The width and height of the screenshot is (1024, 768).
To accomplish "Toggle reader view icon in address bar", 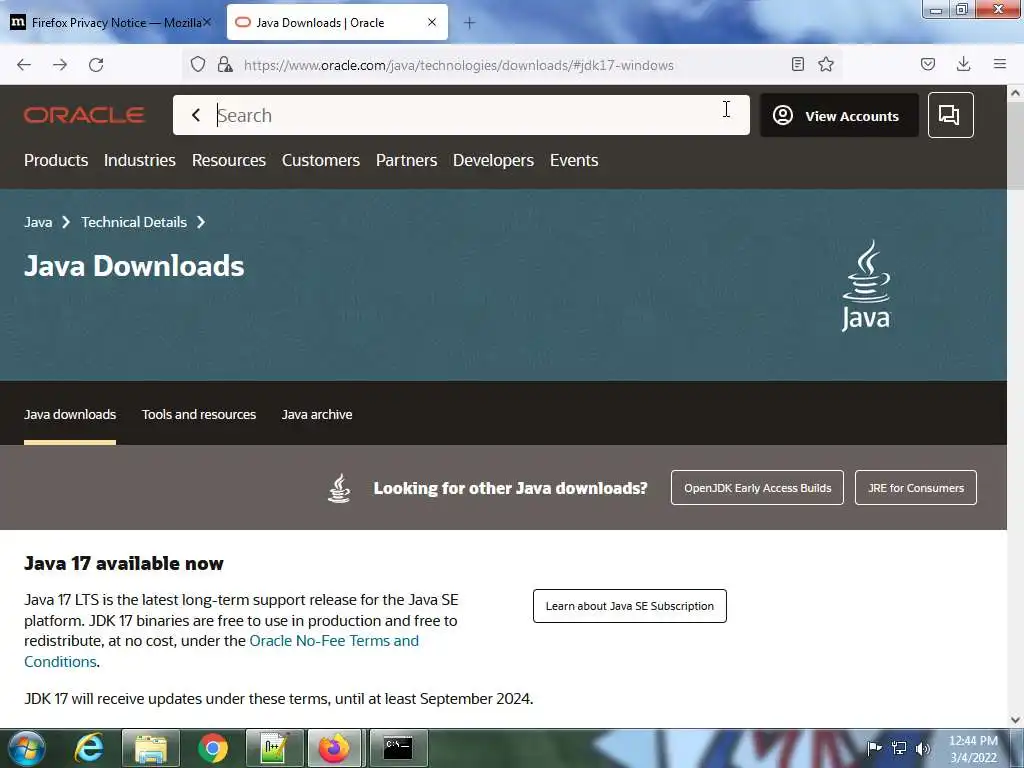I will coord(797,64).
